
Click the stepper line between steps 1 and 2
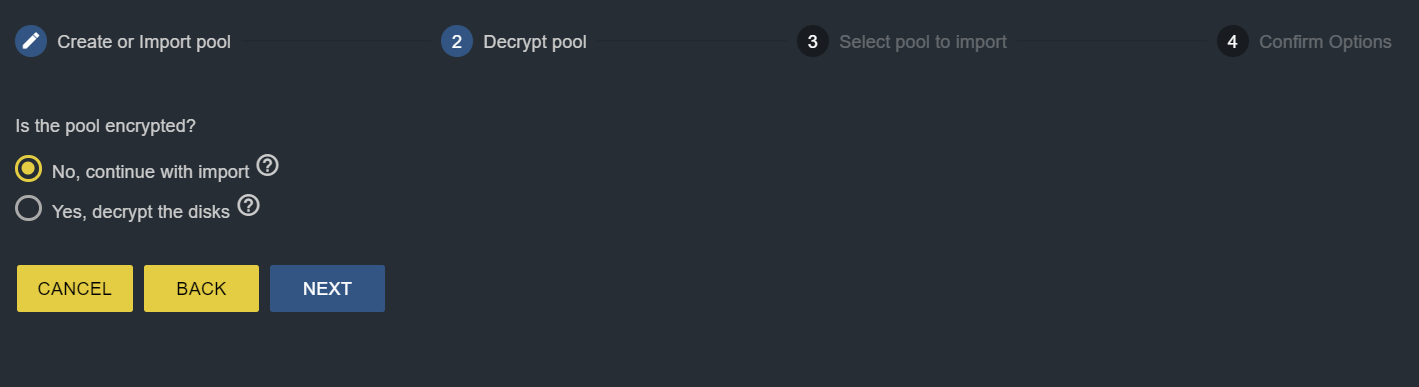click(x=336, y=41)
